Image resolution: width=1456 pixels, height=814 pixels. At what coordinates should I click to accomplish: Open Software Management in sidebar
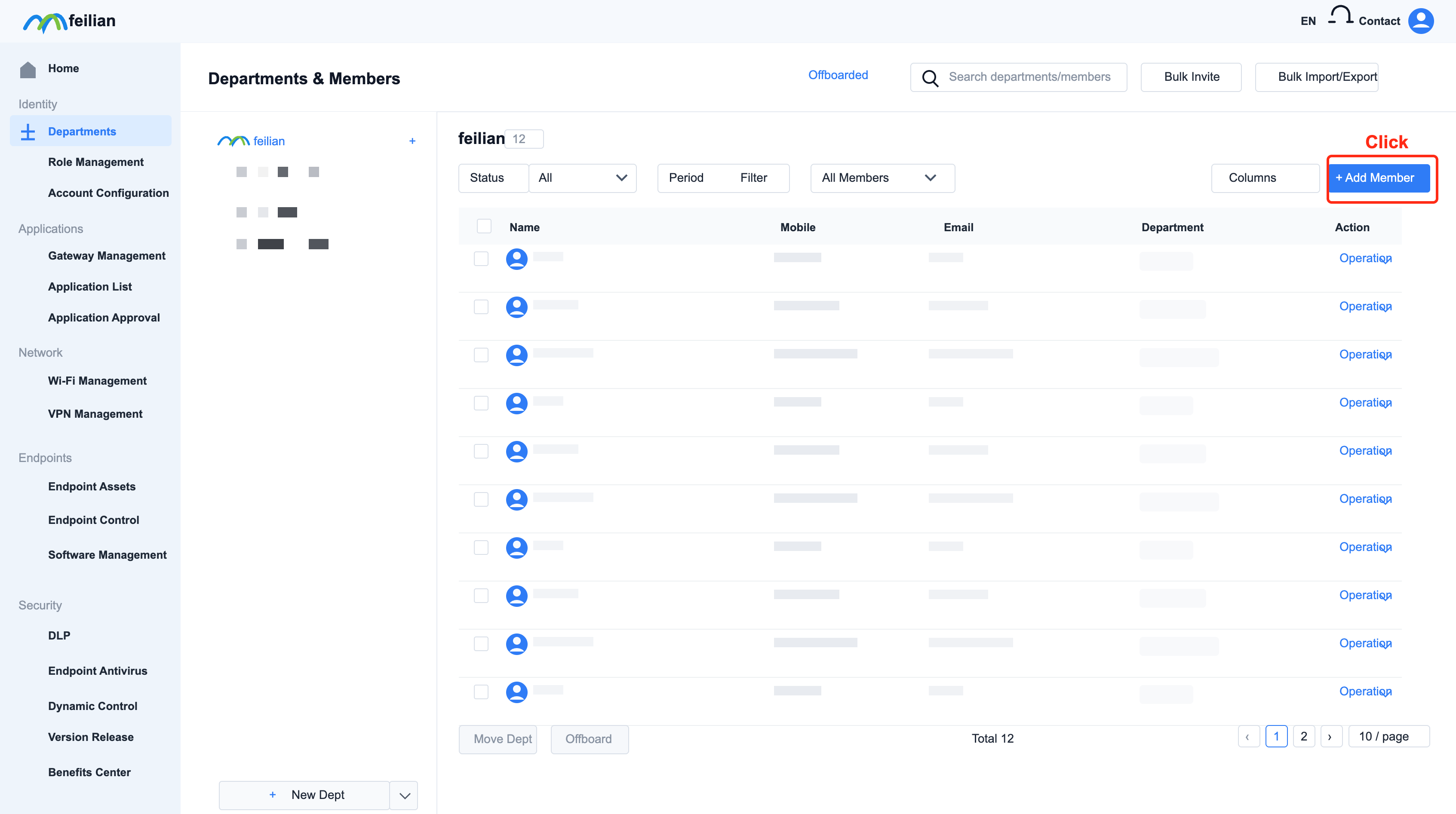point(108,555)
